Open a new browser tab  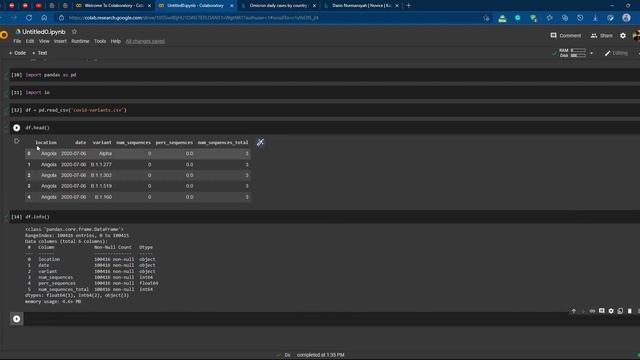(409, 6)
